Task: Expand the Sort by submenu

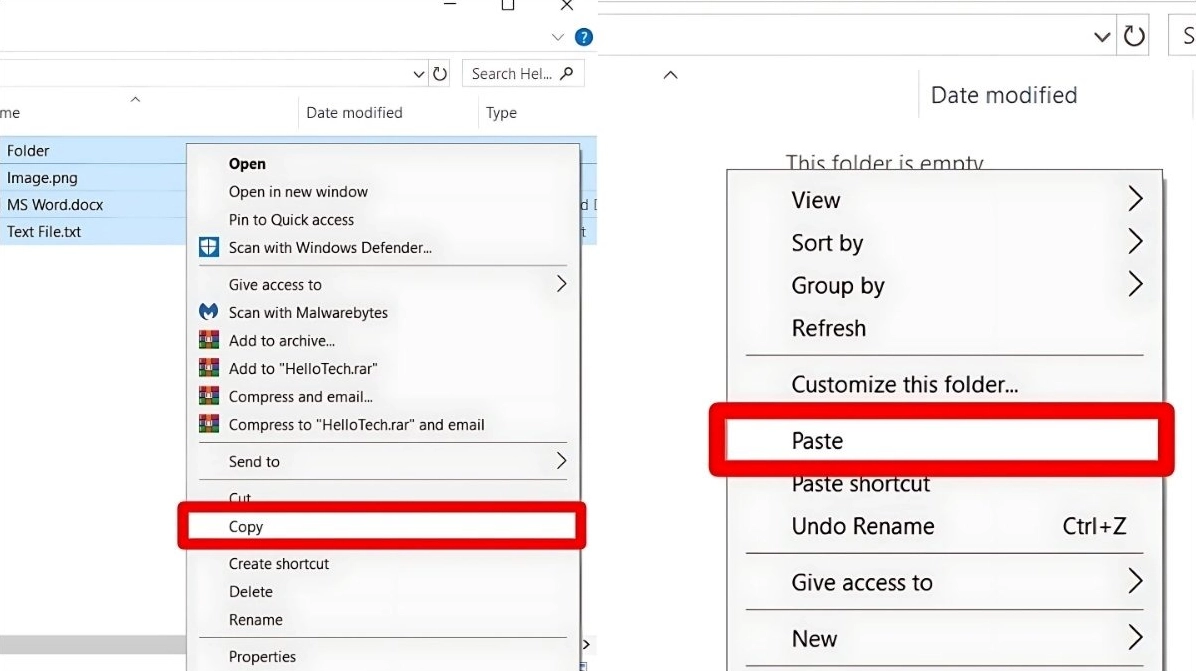Action: [1135, 242]
